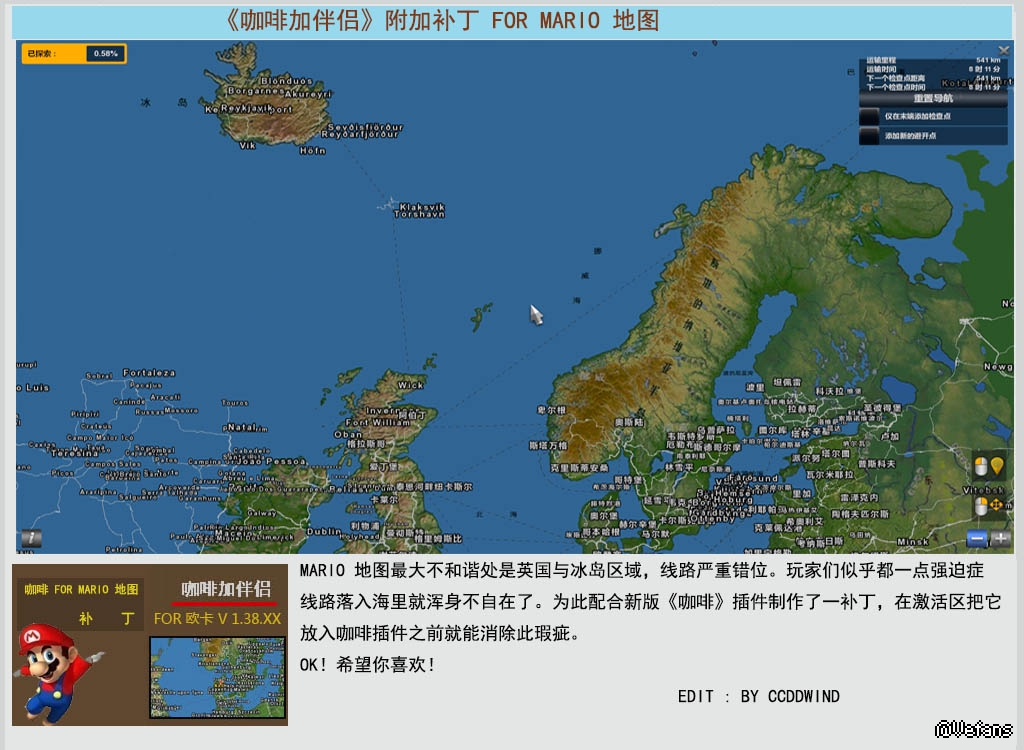This screenshot has width=1024, height=750.
Task: Click the right mouse button hint icon
Action: (x=980, y=505)
